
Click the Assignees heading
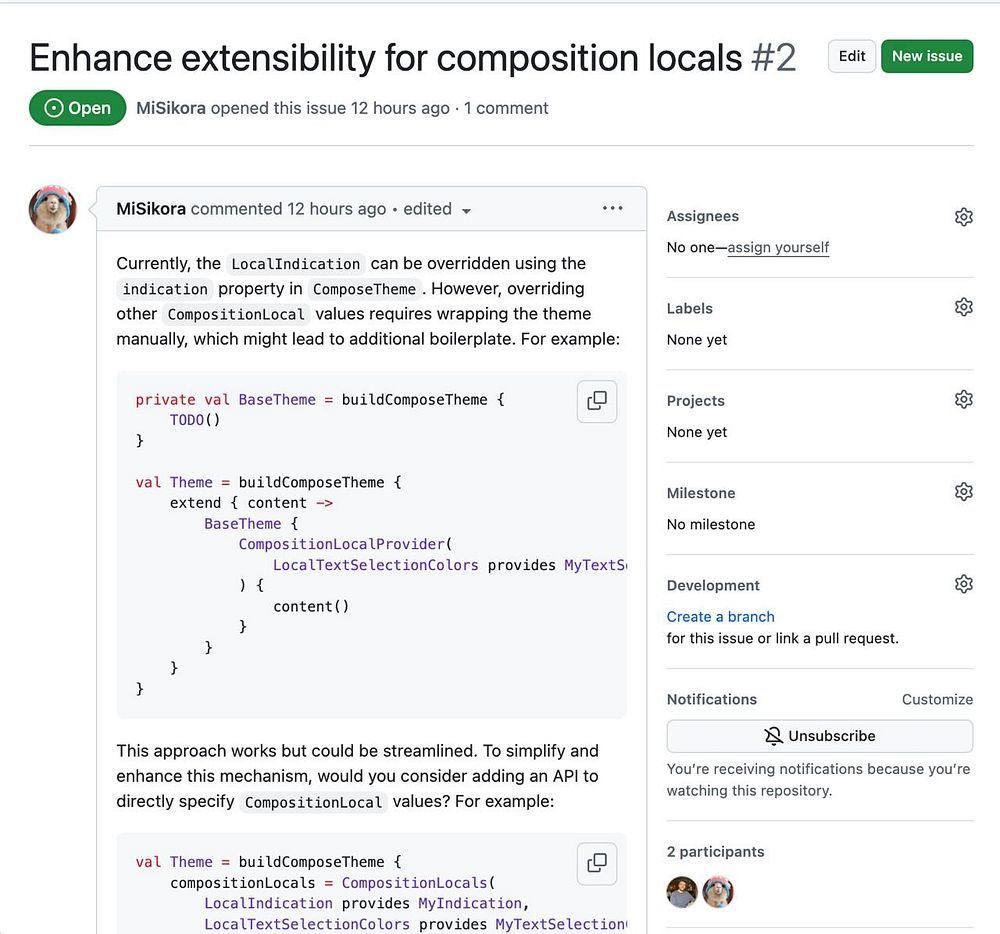[703, 216]
